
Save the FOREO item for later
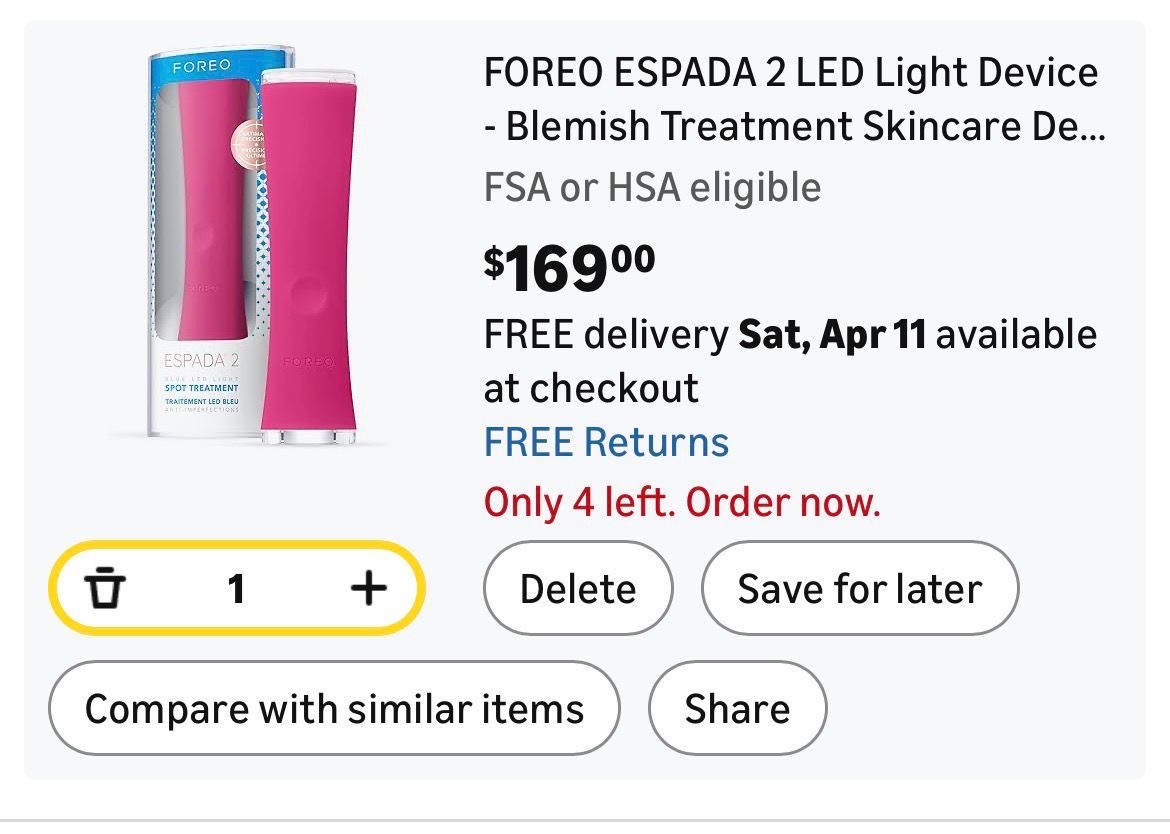pos(859,588)
